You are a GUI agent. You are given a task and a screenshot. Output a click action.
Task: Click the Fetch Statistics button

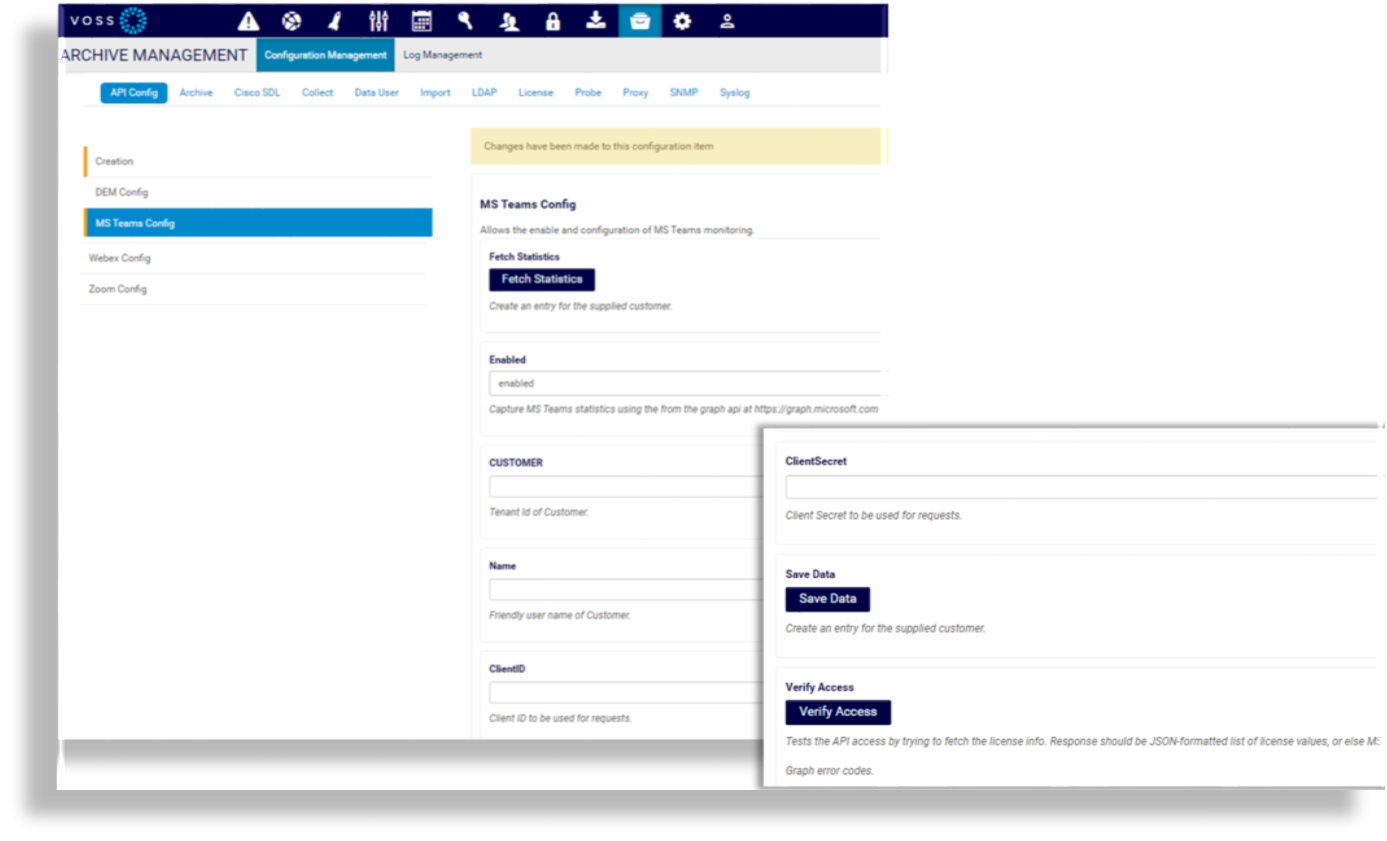(542, 279)
